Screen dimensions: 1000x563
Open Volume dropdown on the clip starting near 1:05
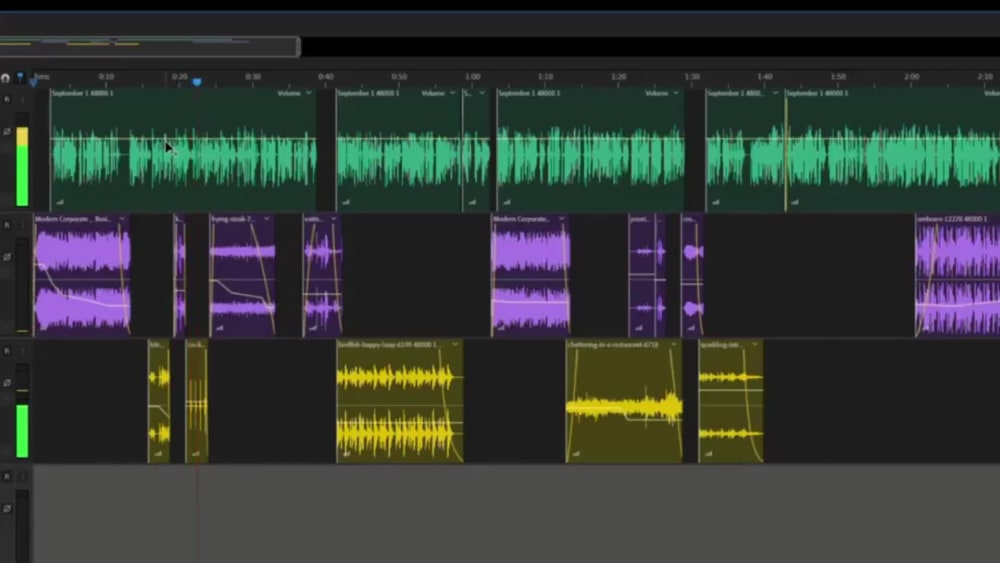coord(661,93)
